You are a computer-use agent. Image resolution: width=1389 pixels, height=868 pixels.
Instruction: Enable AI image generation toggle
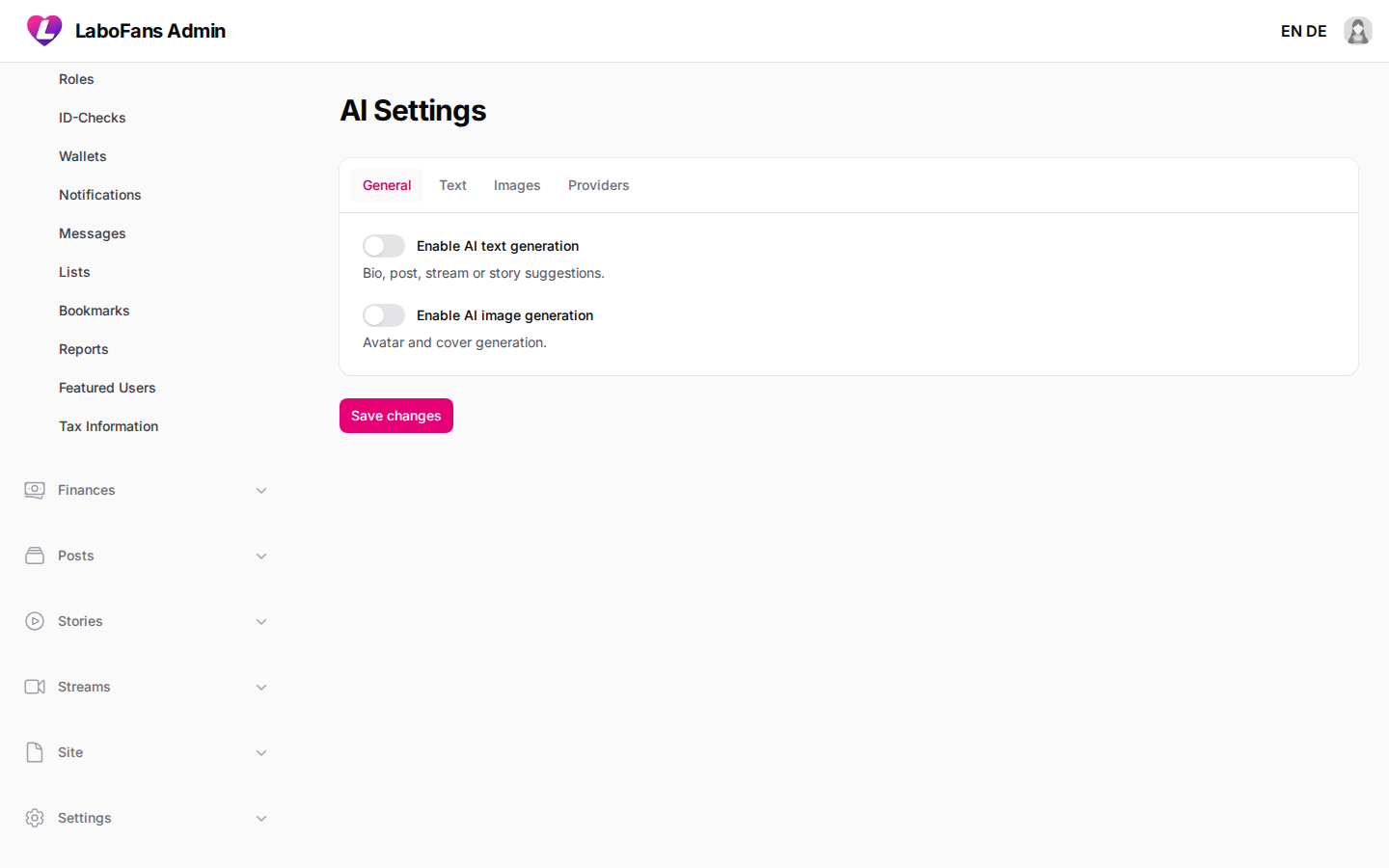point(384,315)
